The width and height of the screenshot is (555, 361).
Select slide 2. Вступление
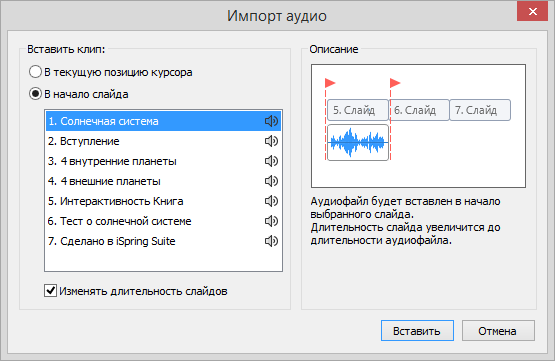click(x=163, y=141)
